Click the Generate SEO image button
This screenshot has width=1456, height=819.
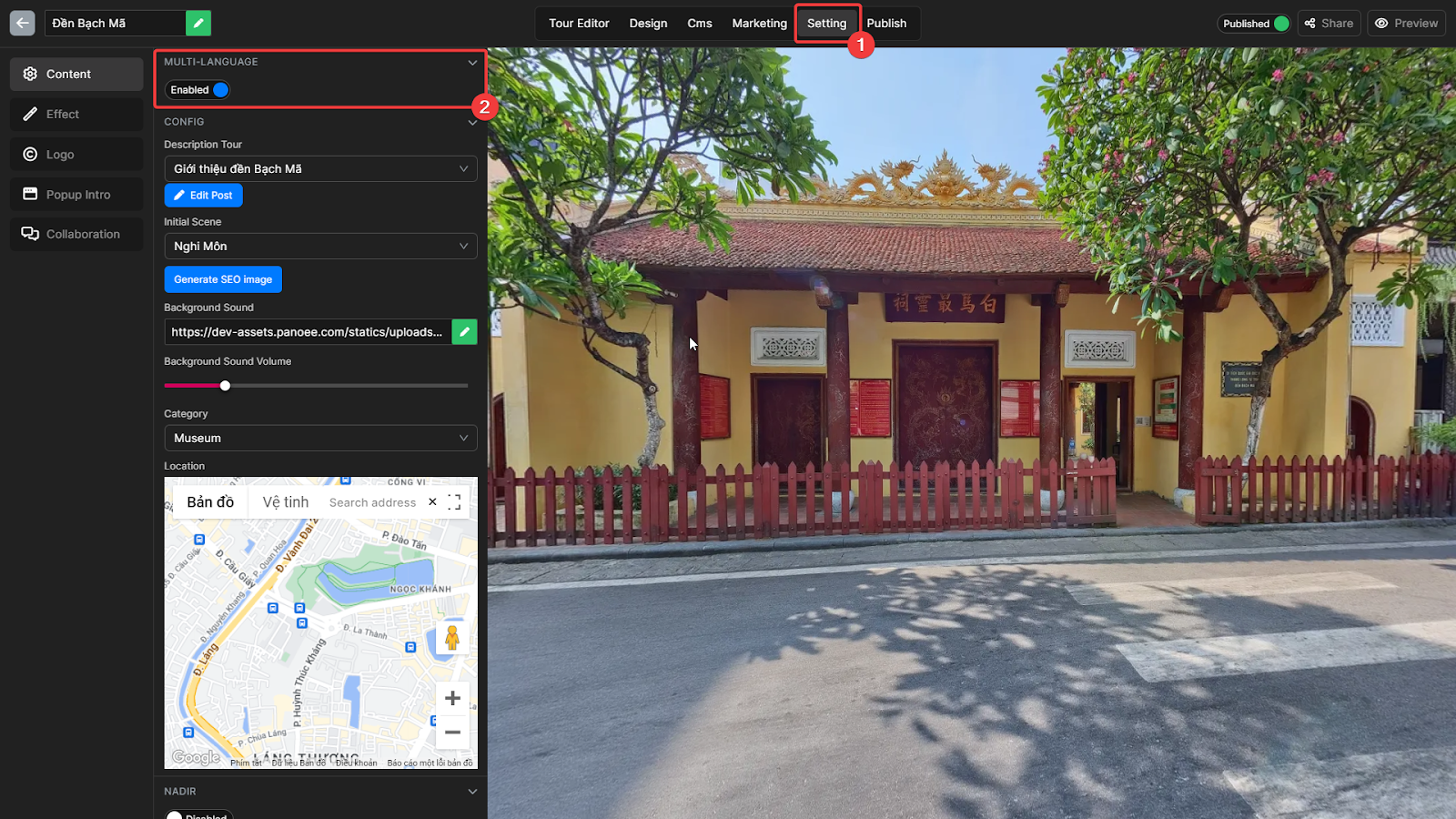(x=223, y=279)
